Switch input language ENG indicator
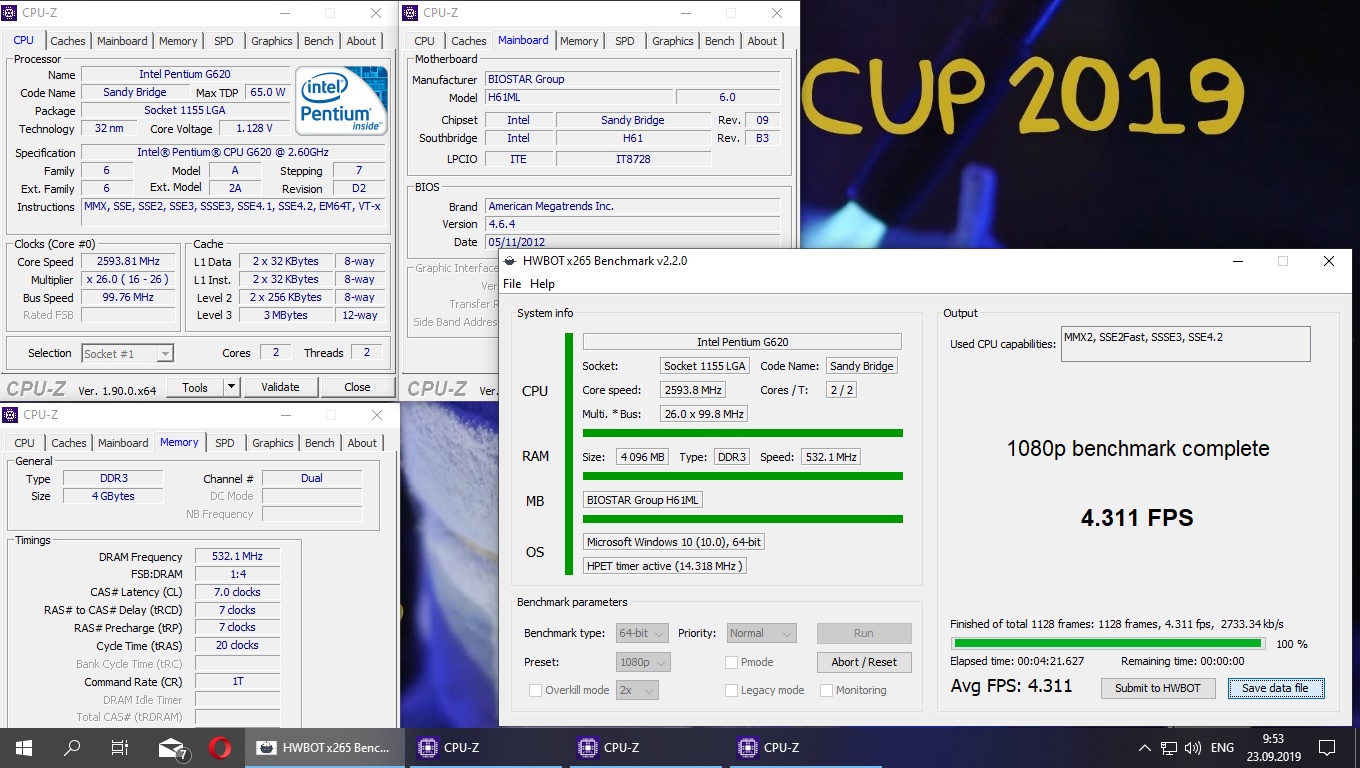 [1222, 747]
